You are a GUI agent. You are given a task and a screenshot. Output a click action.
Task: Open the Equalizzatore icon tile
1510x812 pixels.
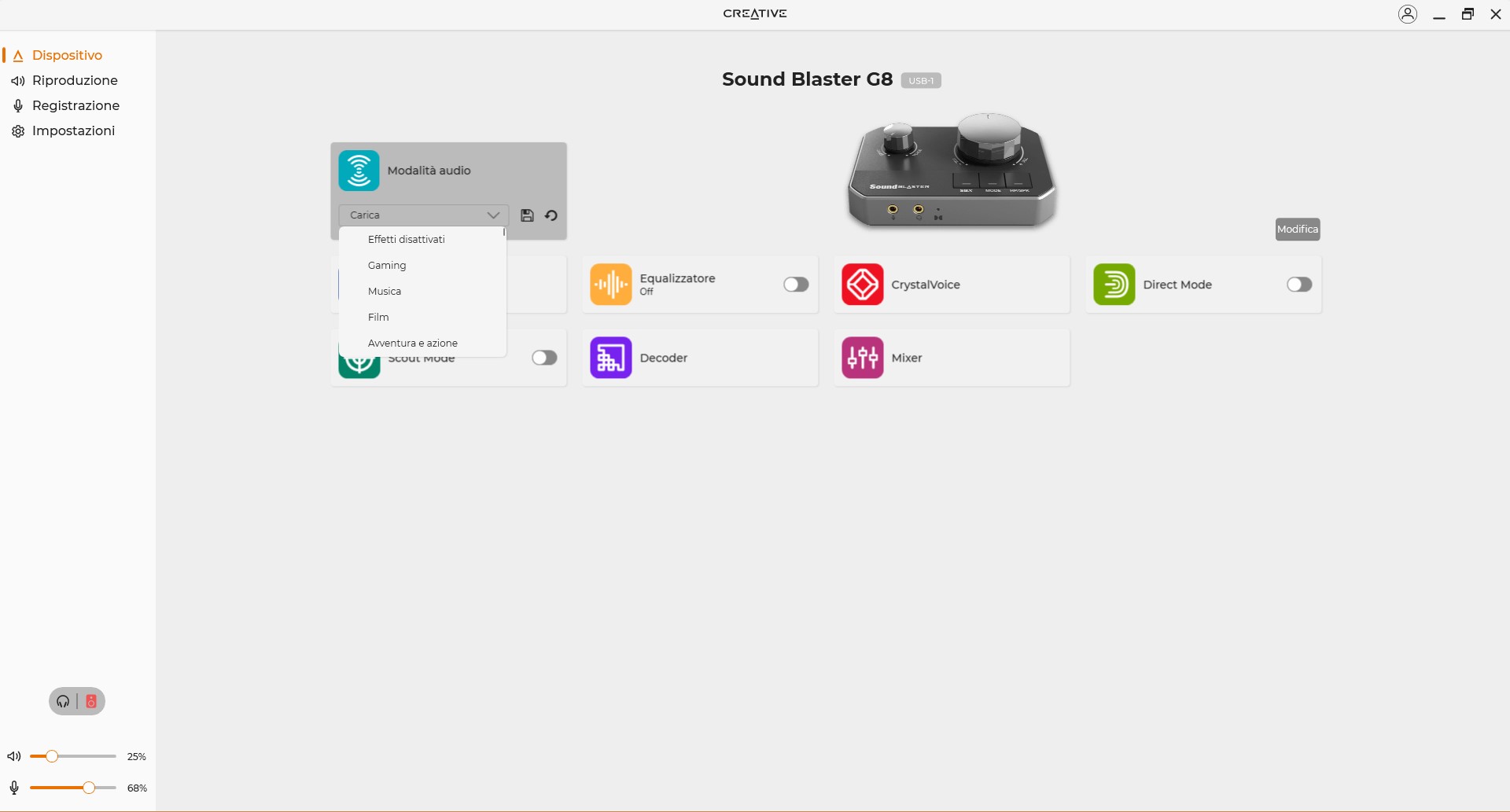[x=611, y=285]
